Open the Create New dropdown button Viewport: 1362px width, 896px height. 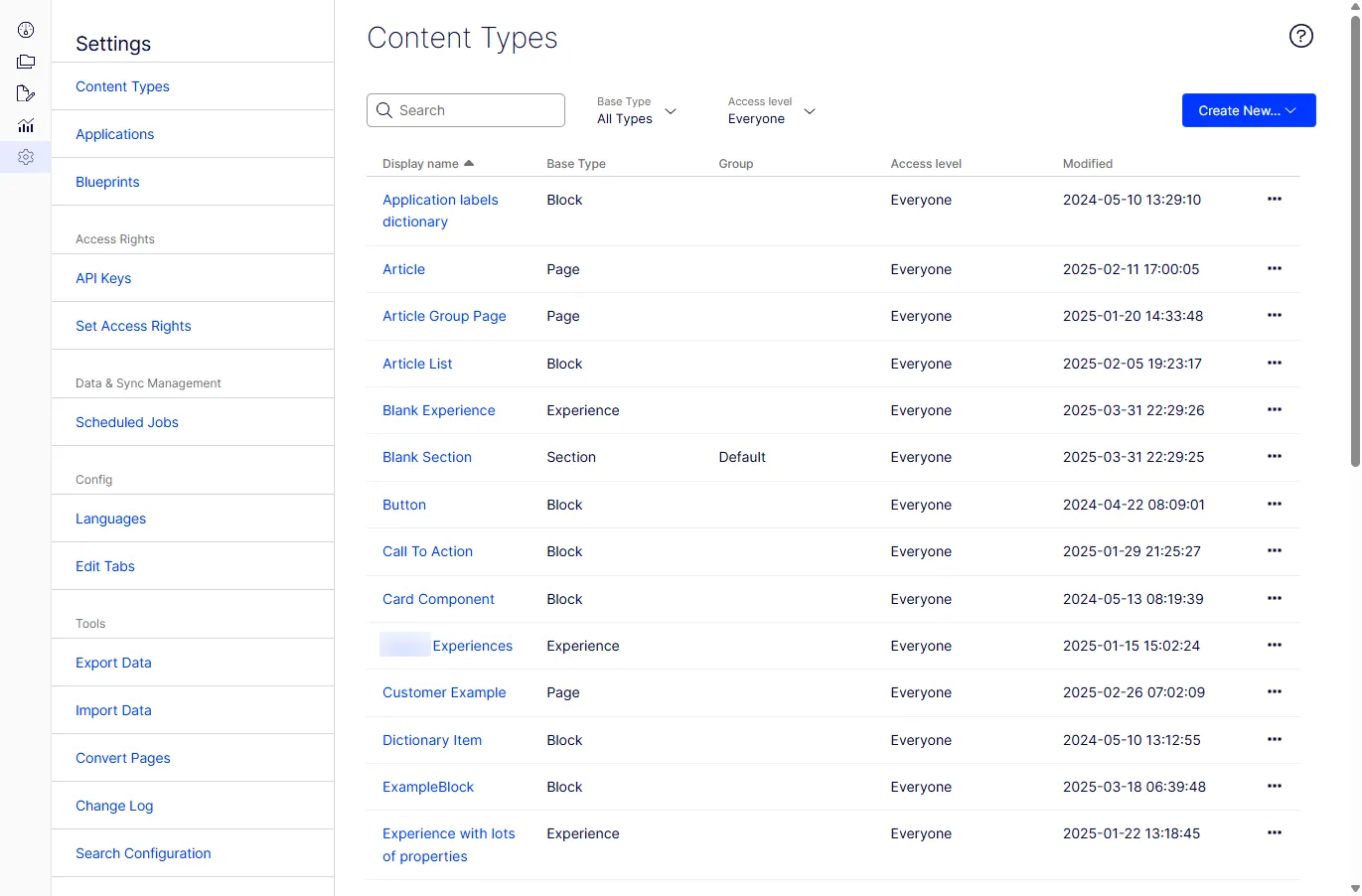click(x=1249, y=110)
